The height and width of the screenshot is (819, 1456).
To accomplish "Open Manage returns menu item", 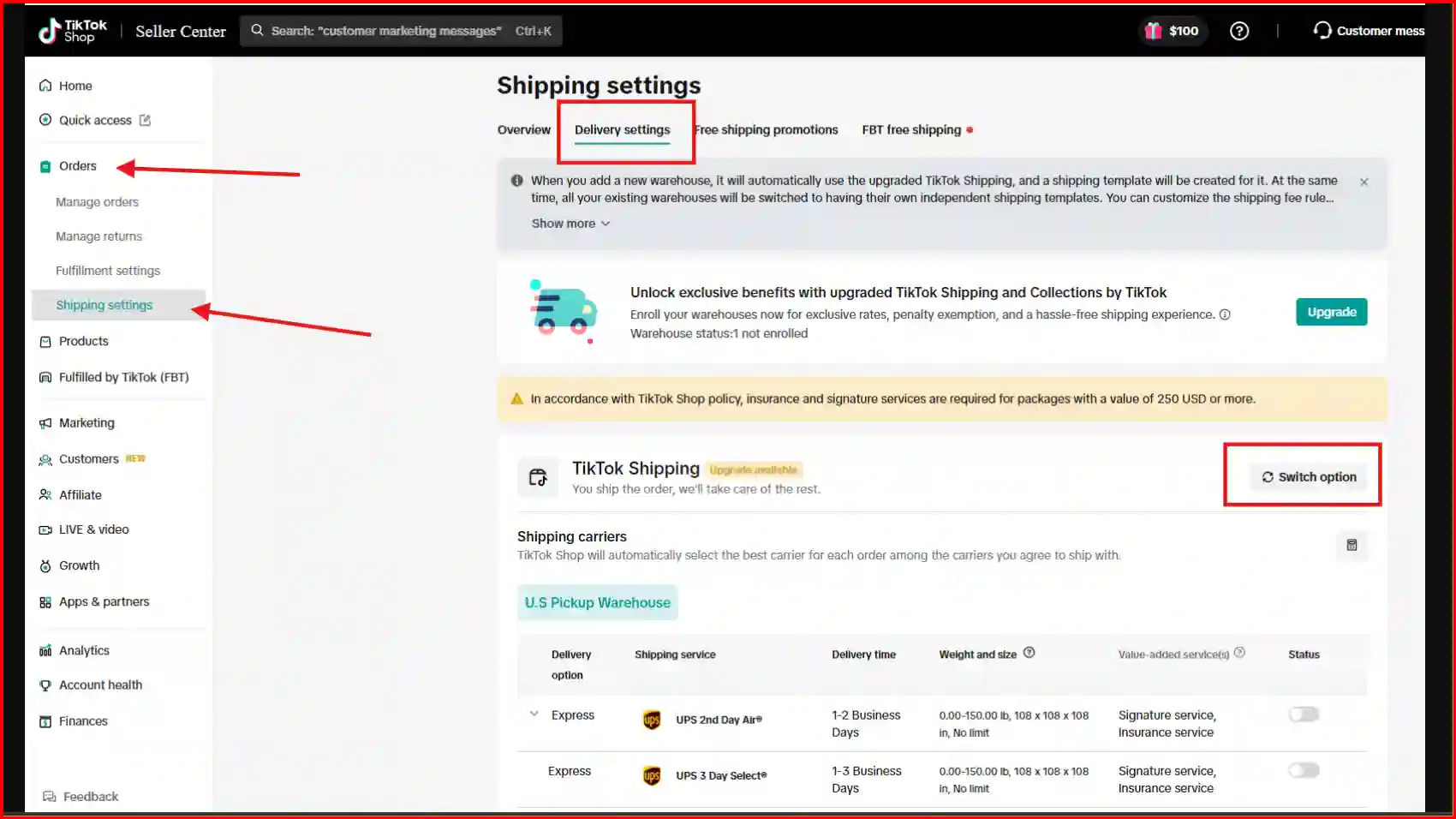I will pos(98,236).
